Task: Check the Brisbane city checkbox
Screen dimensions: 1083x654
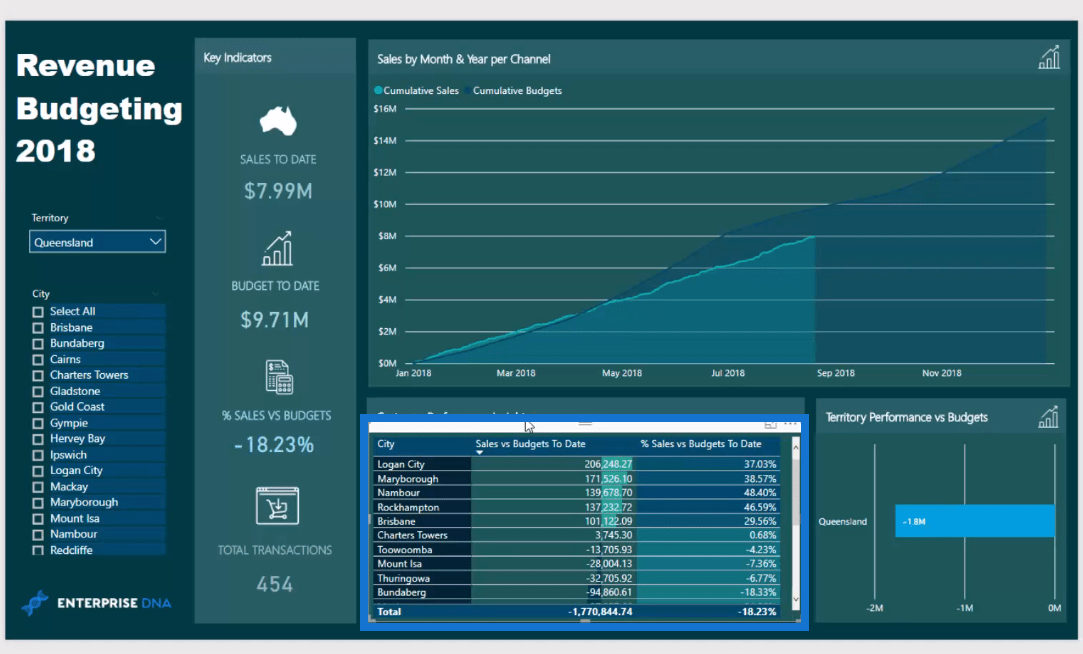Action: tap(38, 328)
